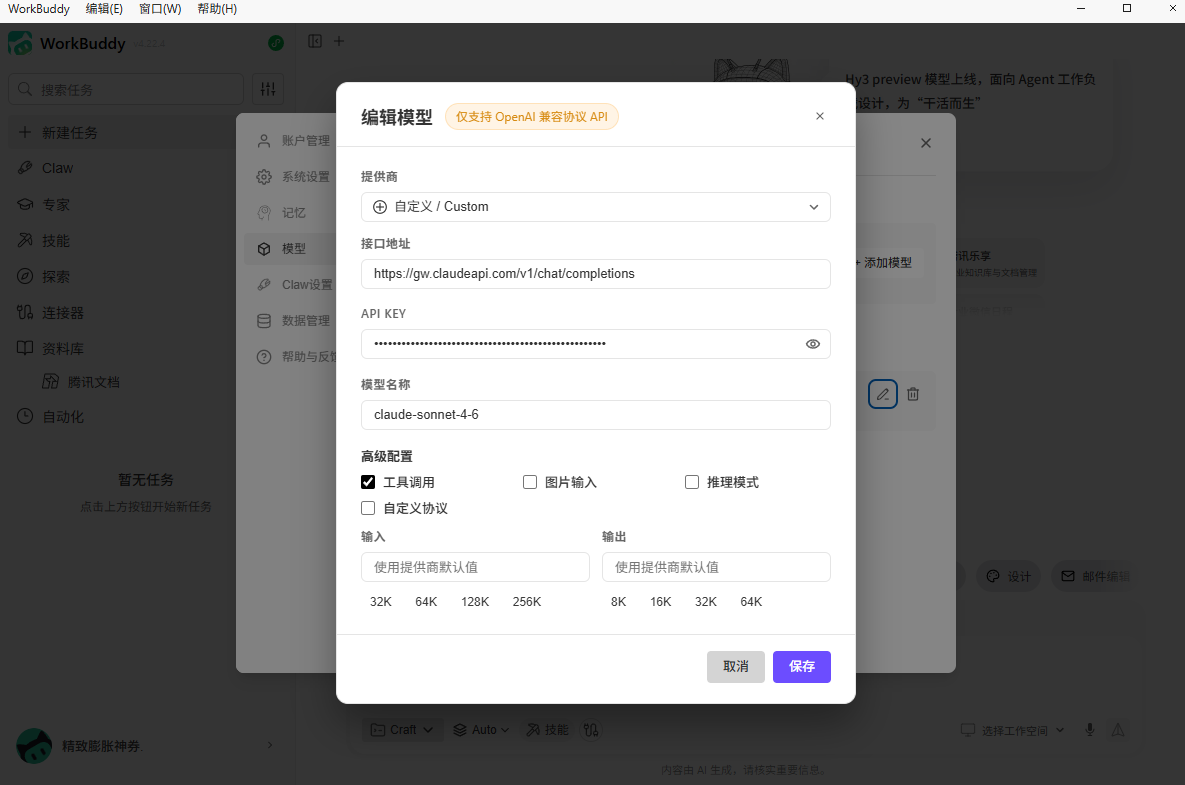Screen dimensions: 1185x785
Task: Click the plus new tab icon
Action: (x=339, y=42)
